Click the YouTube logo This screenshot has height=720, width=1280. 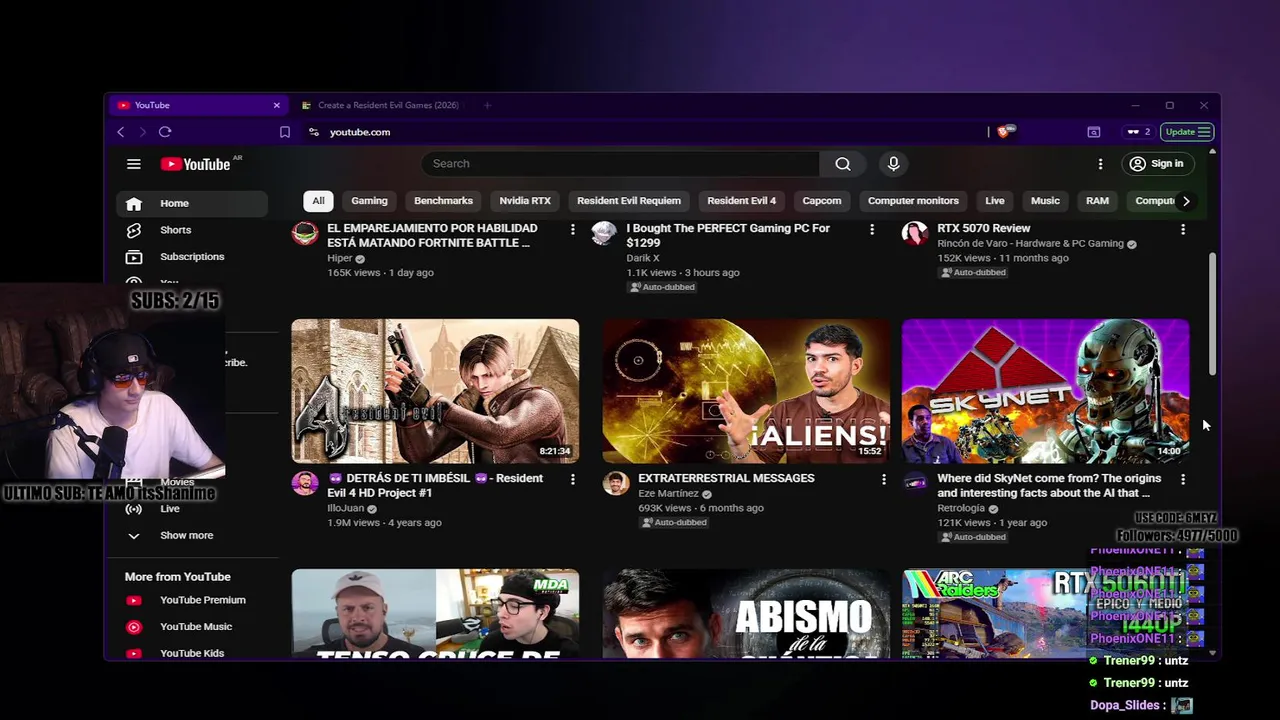196,164
